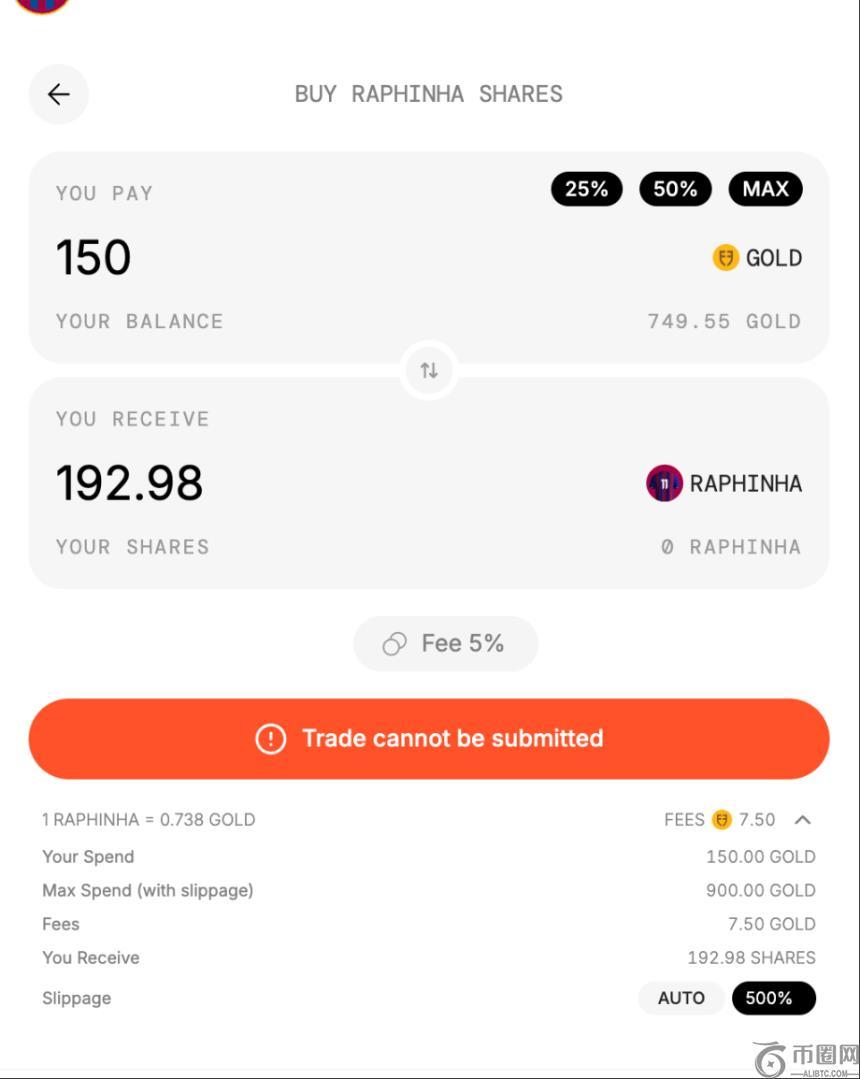Click the back arrow button
The width and height of the screenshot is (860, 1079).
59,94
